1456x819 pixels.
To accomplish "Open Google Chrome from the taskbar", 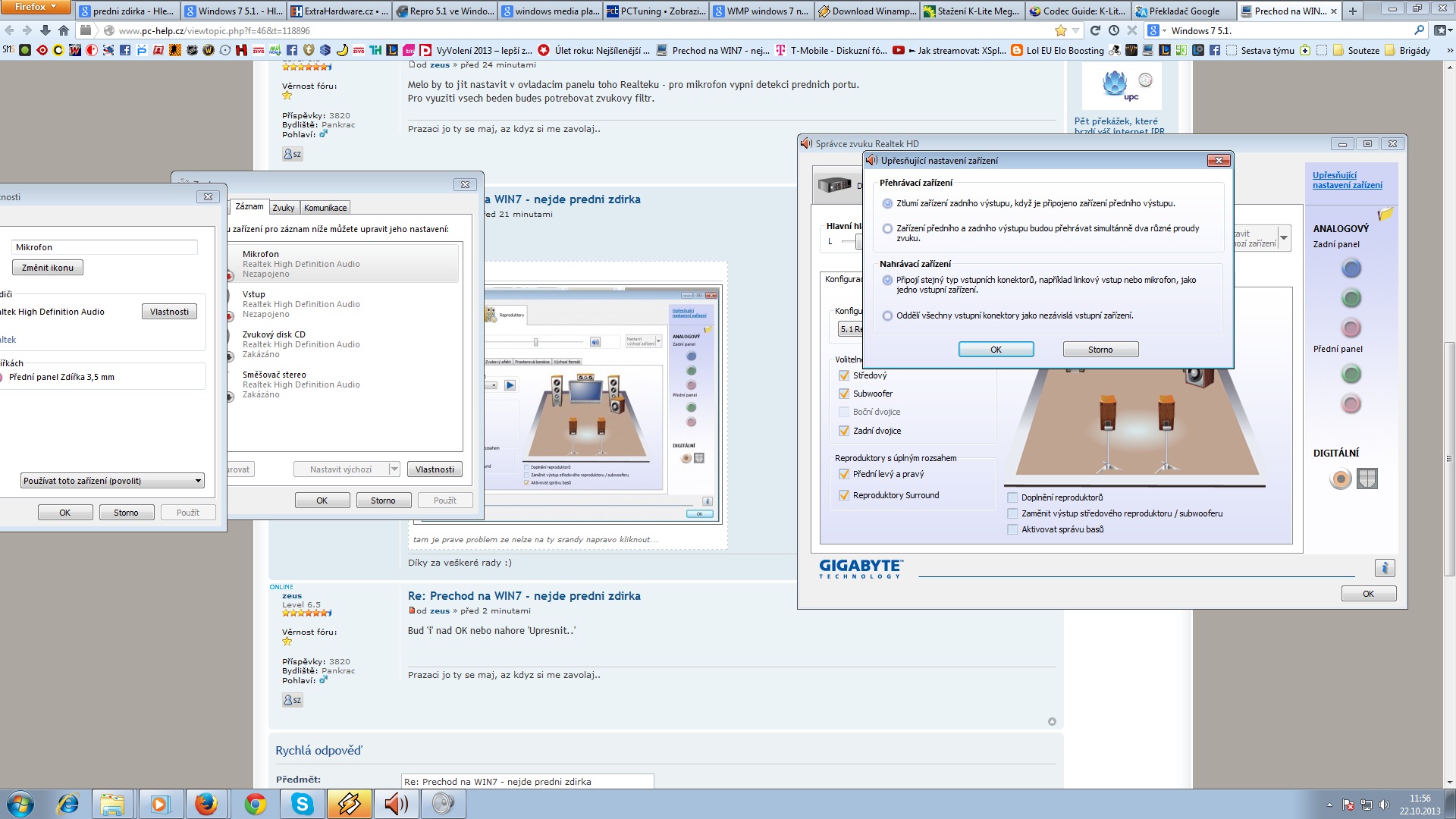I will click(255, 804).
